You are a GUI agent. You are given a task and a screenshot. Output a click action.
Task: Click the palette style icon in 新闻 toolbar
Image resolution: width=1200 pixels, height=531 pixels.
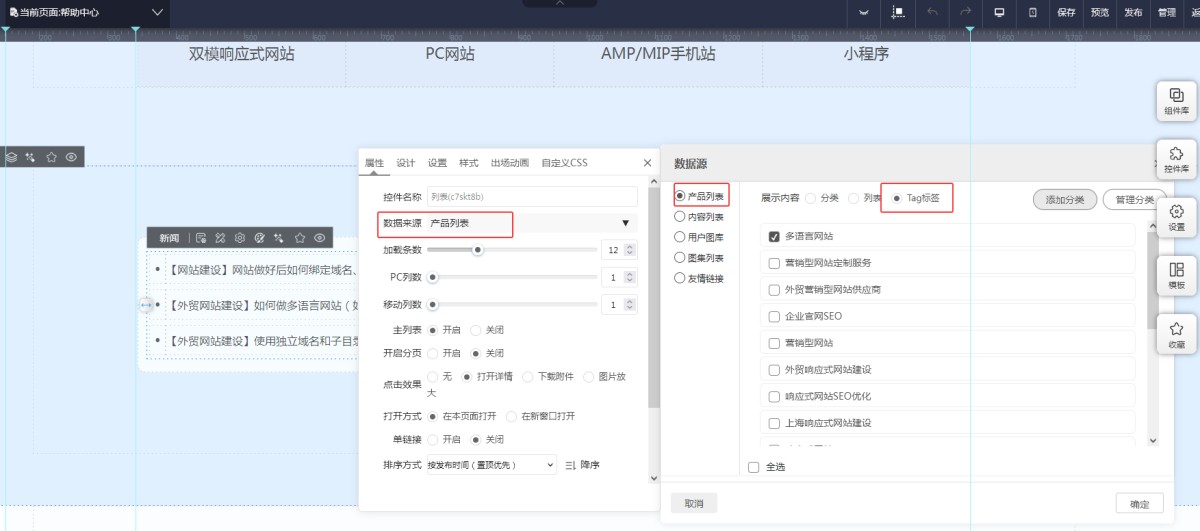point(260,238)
